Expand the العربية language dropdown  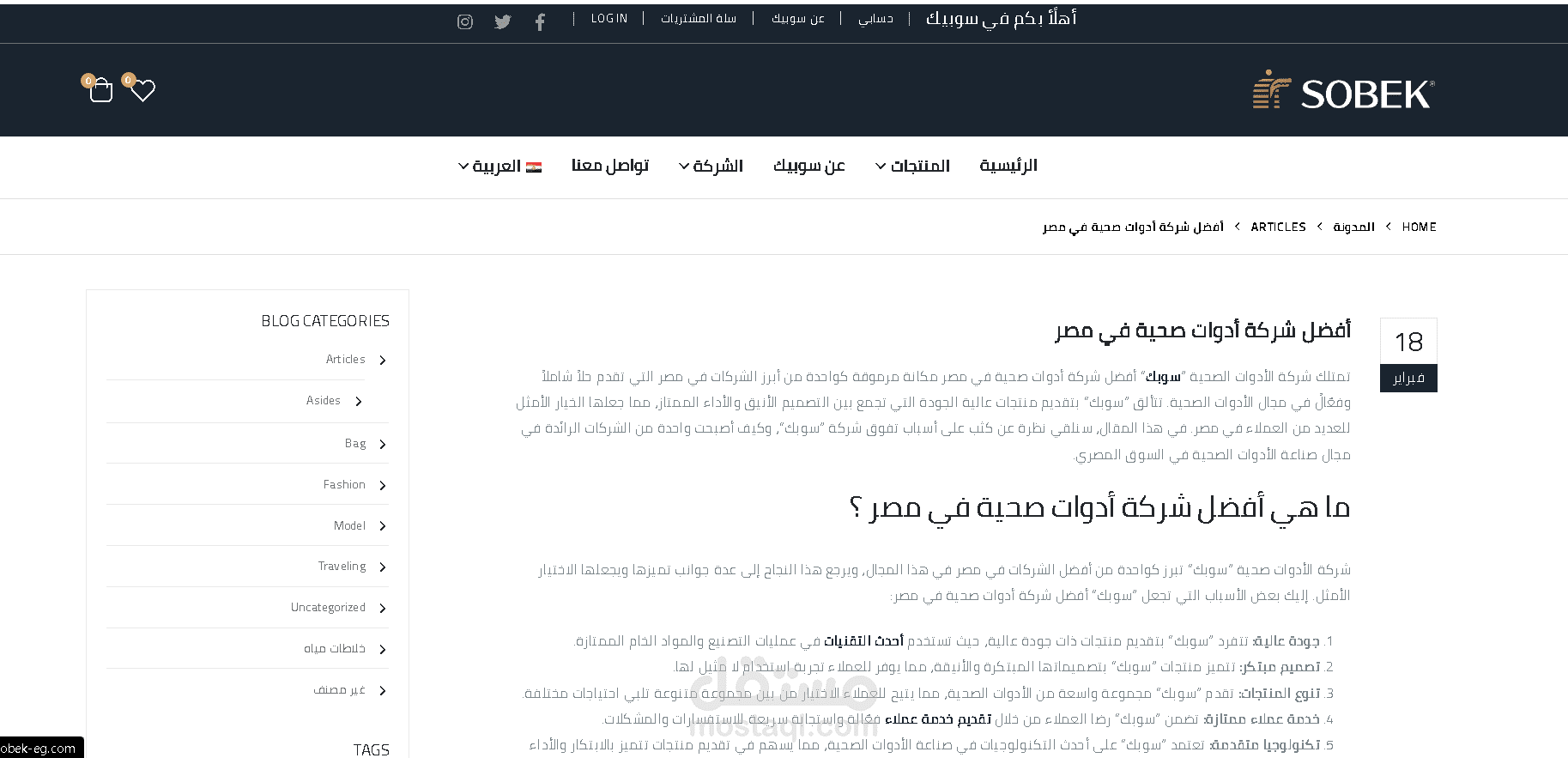coord(499,166)
